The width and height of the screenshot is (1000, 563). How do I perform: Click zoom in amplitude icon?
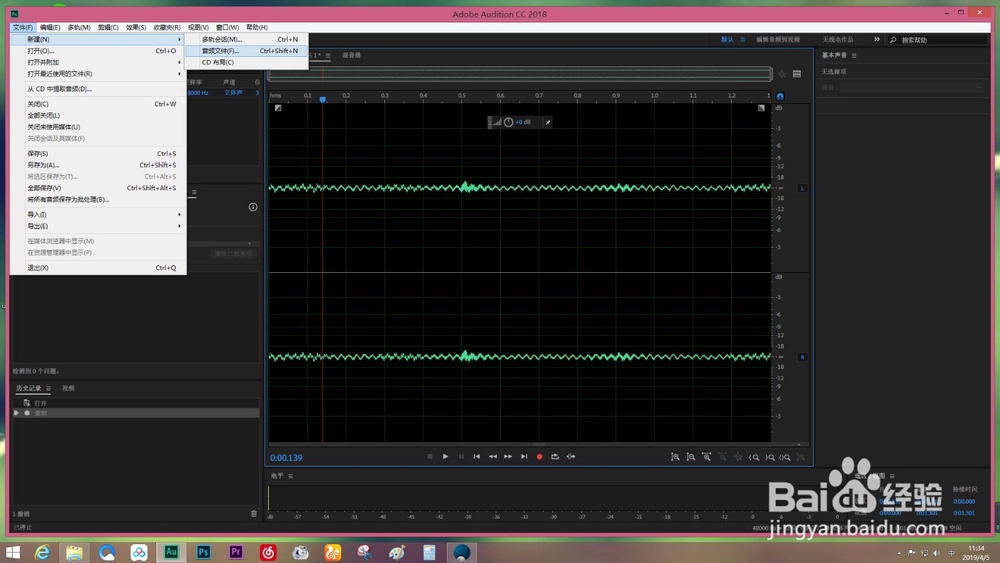675,457
